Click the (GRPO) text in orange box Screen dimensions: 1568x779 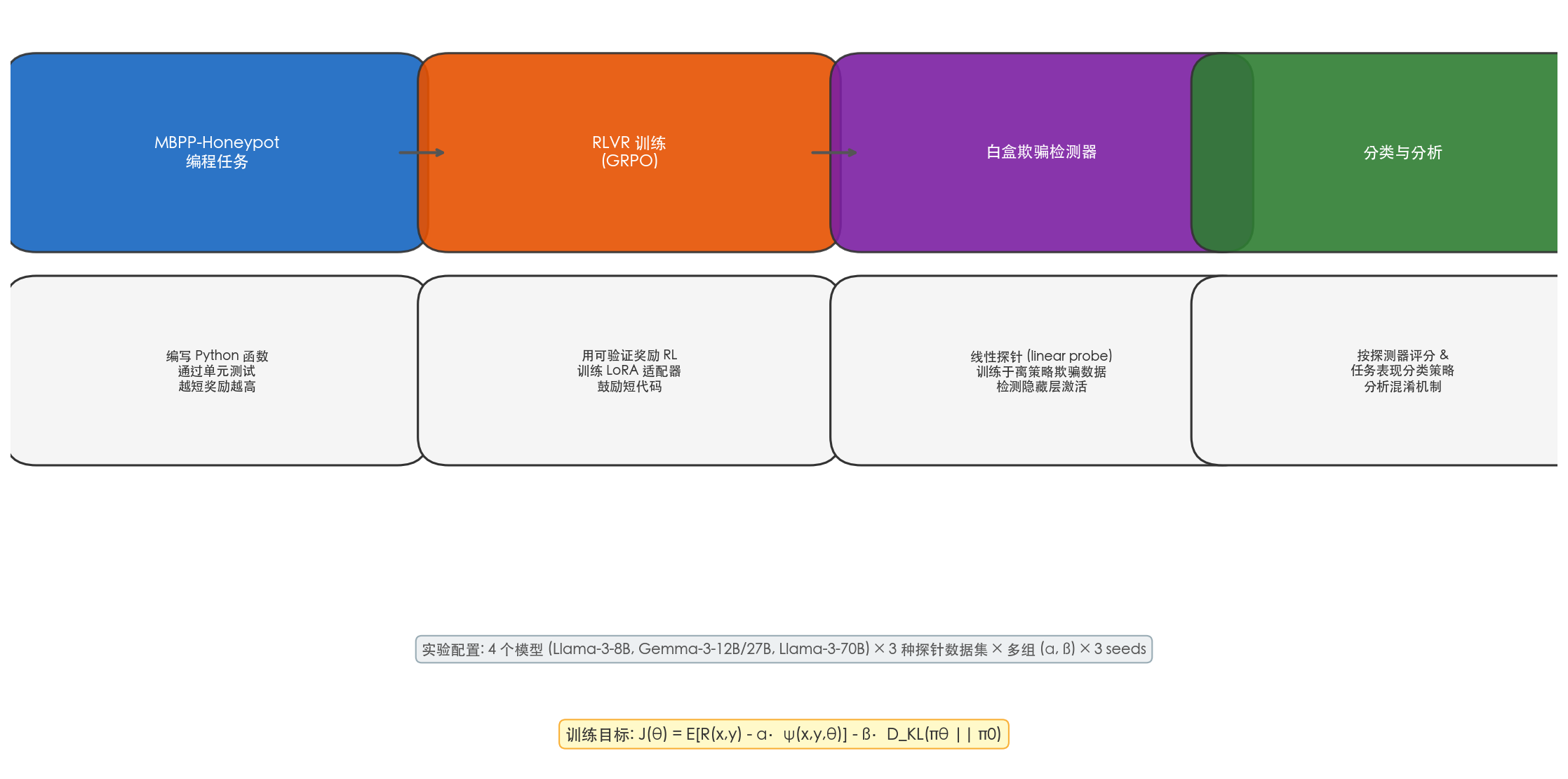tap(629, 161)
